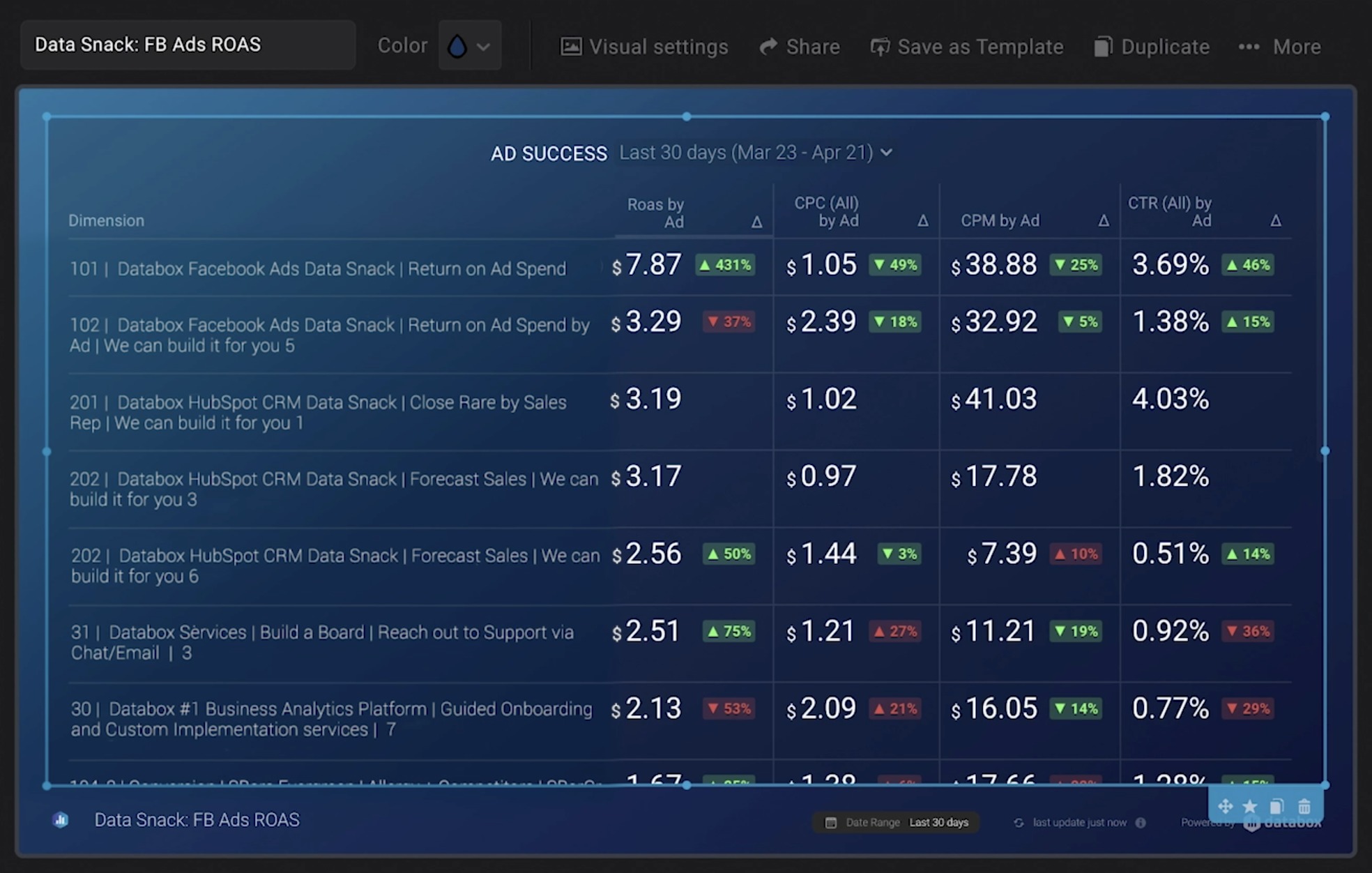The height and width of the screenshot is (873, 1372).
Task: Click the title field Data Snack: FB Ads ROAS
Action: [187, 45]
